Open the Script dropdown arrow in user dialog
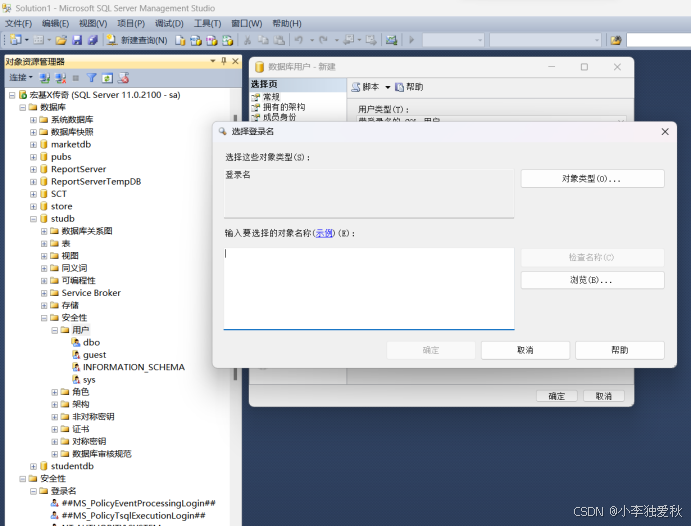This screenshot has height=526, width=692. pos(387,87)
